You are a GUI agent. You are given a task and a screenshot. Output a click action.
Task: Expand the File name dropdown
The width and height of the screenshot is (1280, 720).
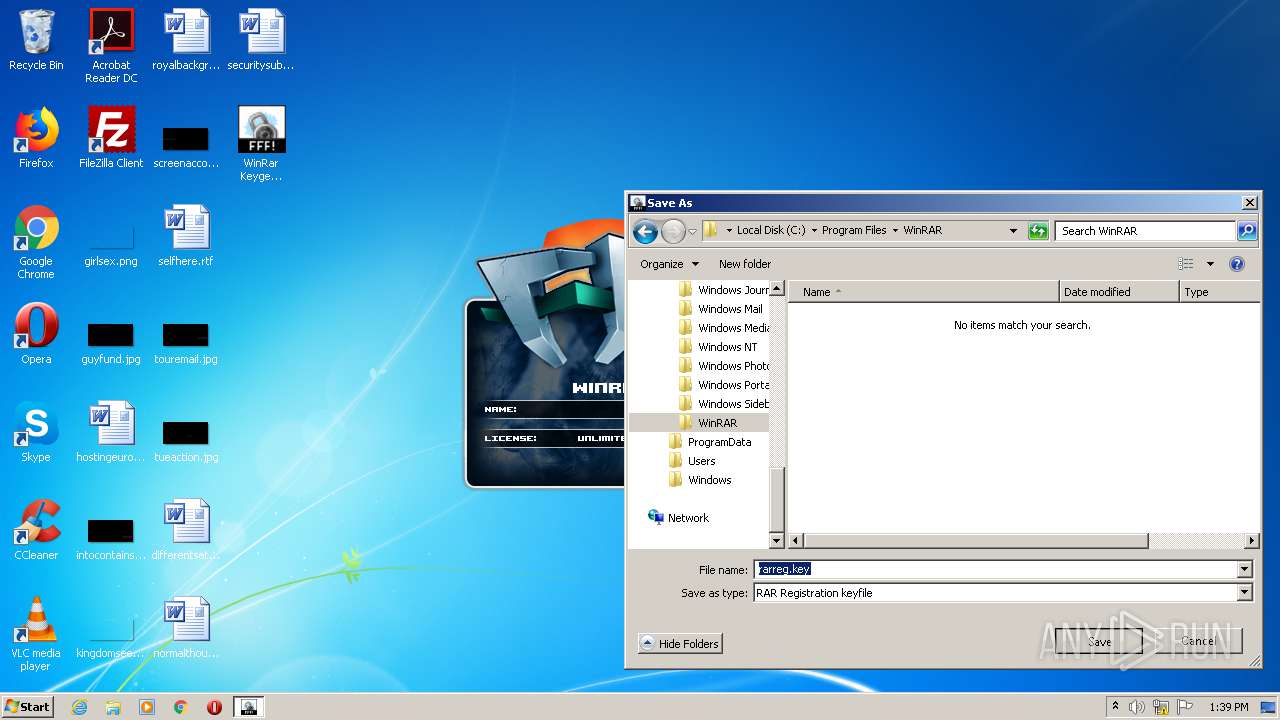tap(1245, 570)
